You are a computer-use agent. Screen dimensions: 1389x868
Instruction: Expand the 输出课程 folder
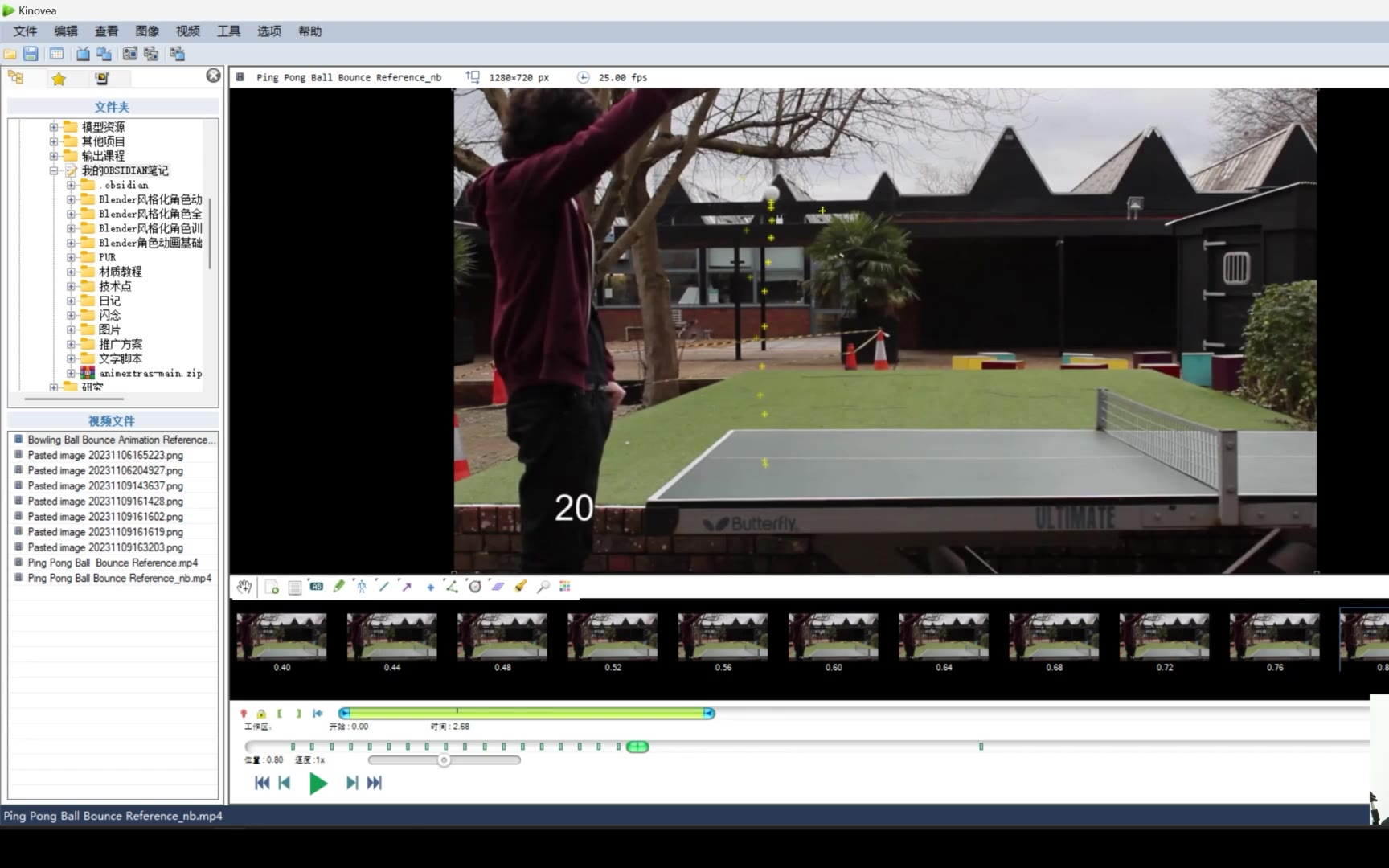click(x=54, y=156)
